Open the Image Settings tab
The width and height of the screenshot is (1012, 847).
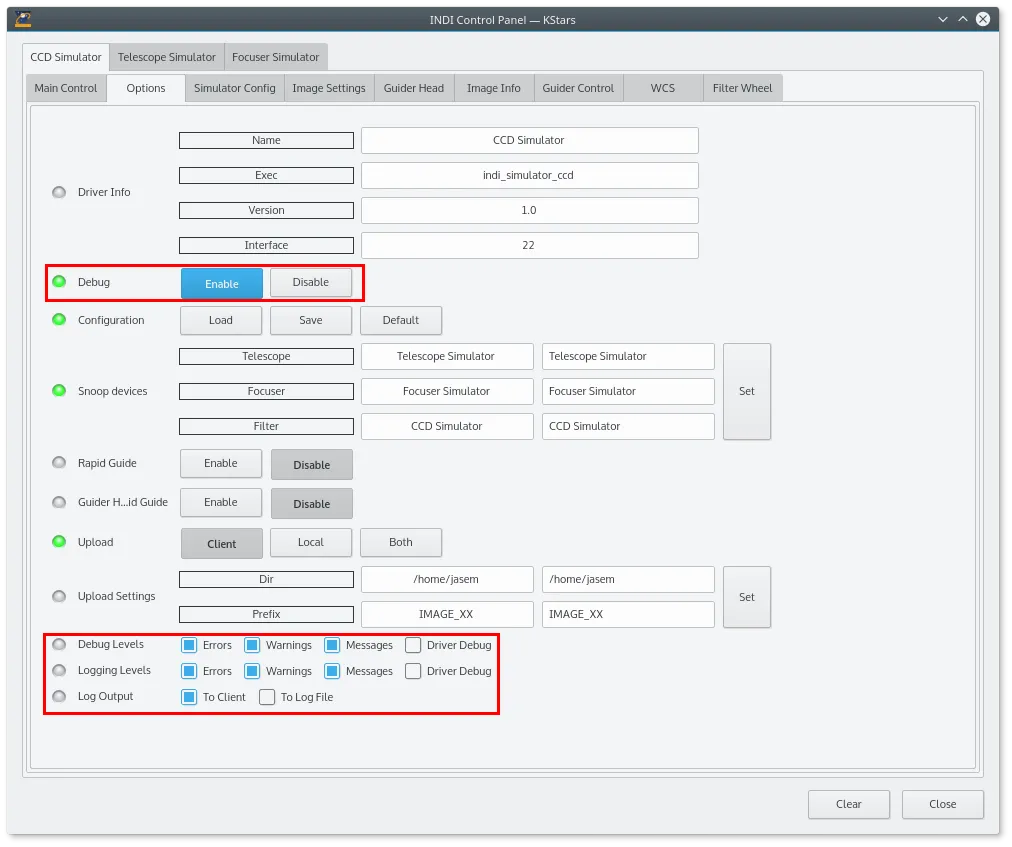(329, 88)
